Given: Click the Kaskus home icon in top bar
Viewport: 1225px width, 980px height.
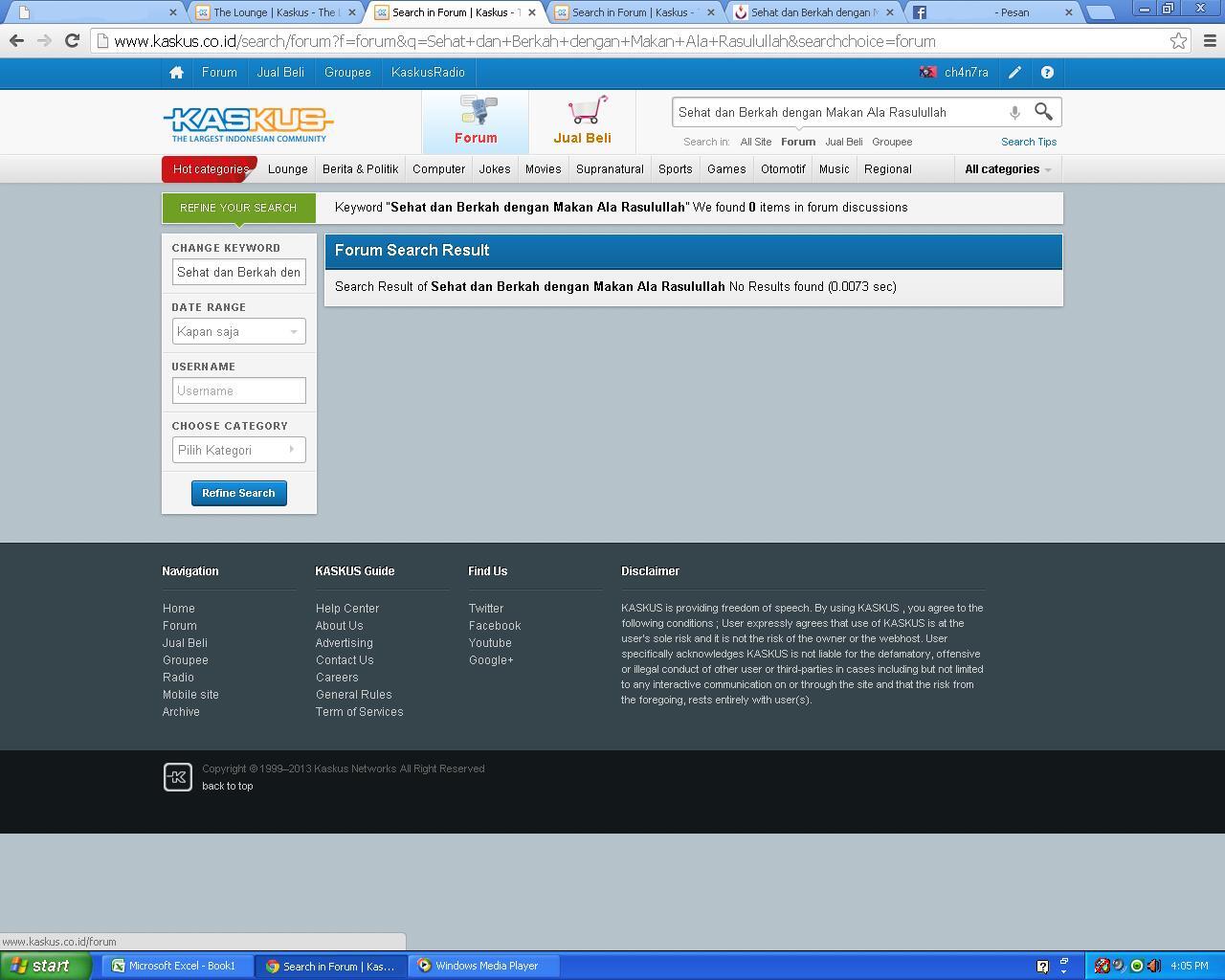Looking at the screenshot, I should pos(176,73).
